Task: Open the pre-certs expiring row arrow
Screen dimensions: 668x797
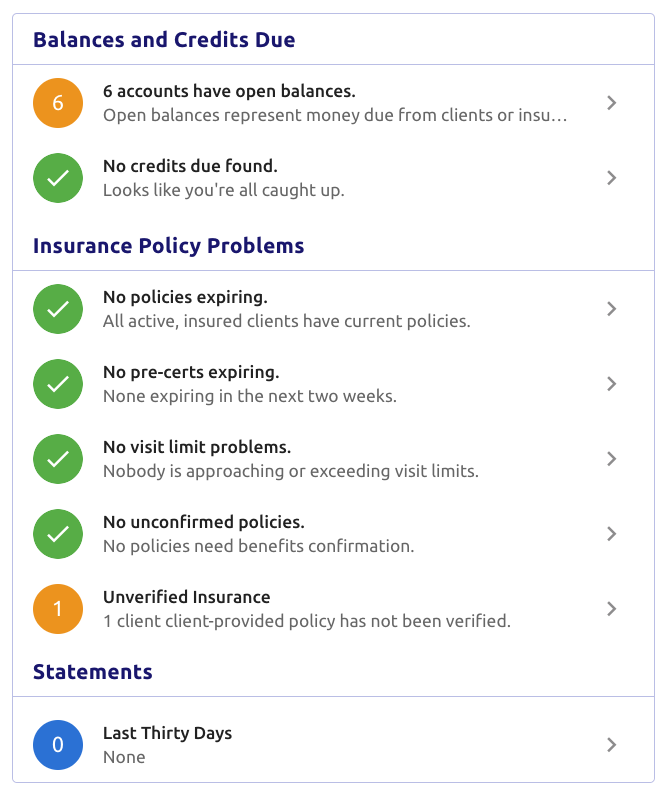Action: [612, 384]
